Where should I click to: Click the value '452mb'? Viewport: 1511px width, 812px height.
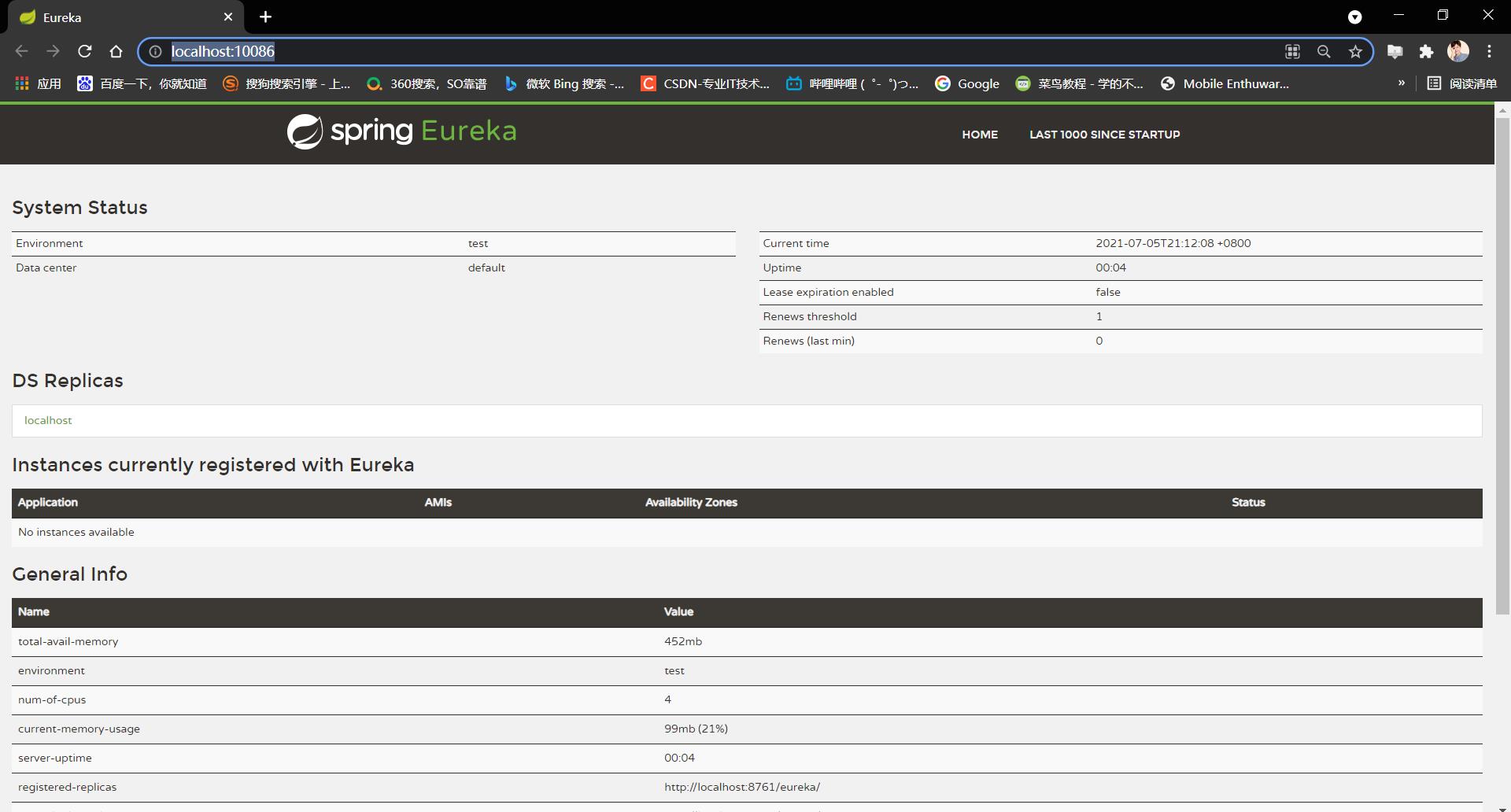coord(683,641)
